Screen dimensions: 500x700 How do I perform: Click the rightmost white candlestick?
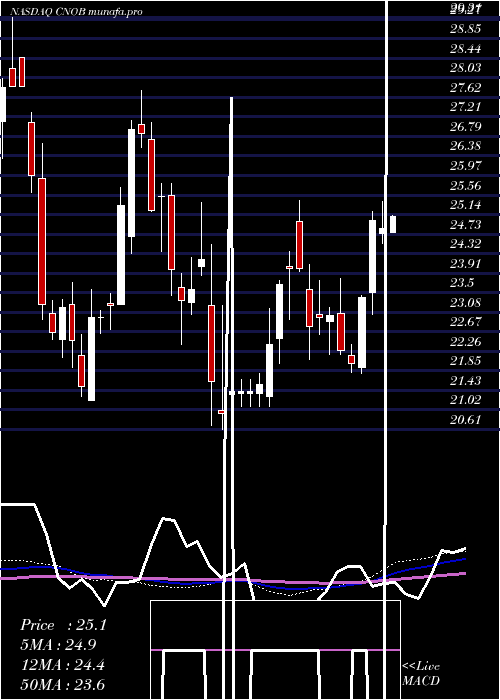[x=393, y=224]
